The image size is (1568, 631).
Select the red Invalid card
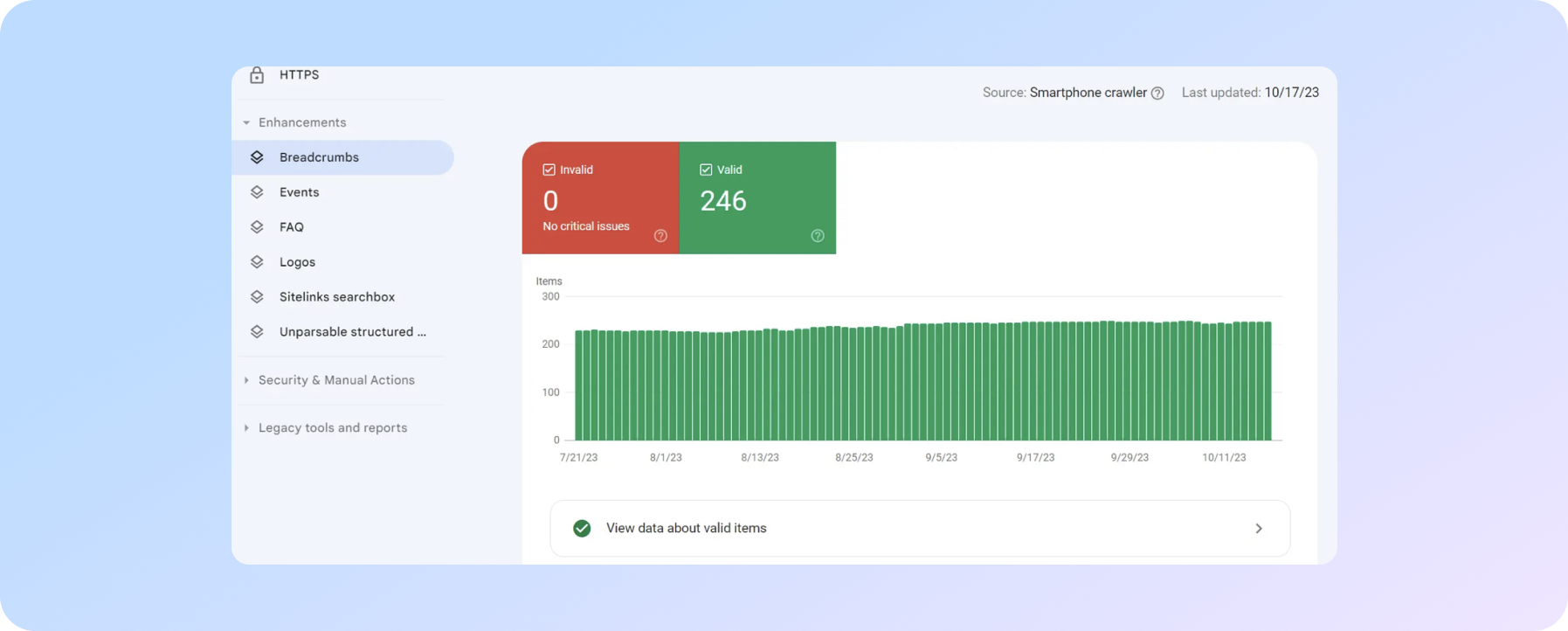click(x=601, y=198)
